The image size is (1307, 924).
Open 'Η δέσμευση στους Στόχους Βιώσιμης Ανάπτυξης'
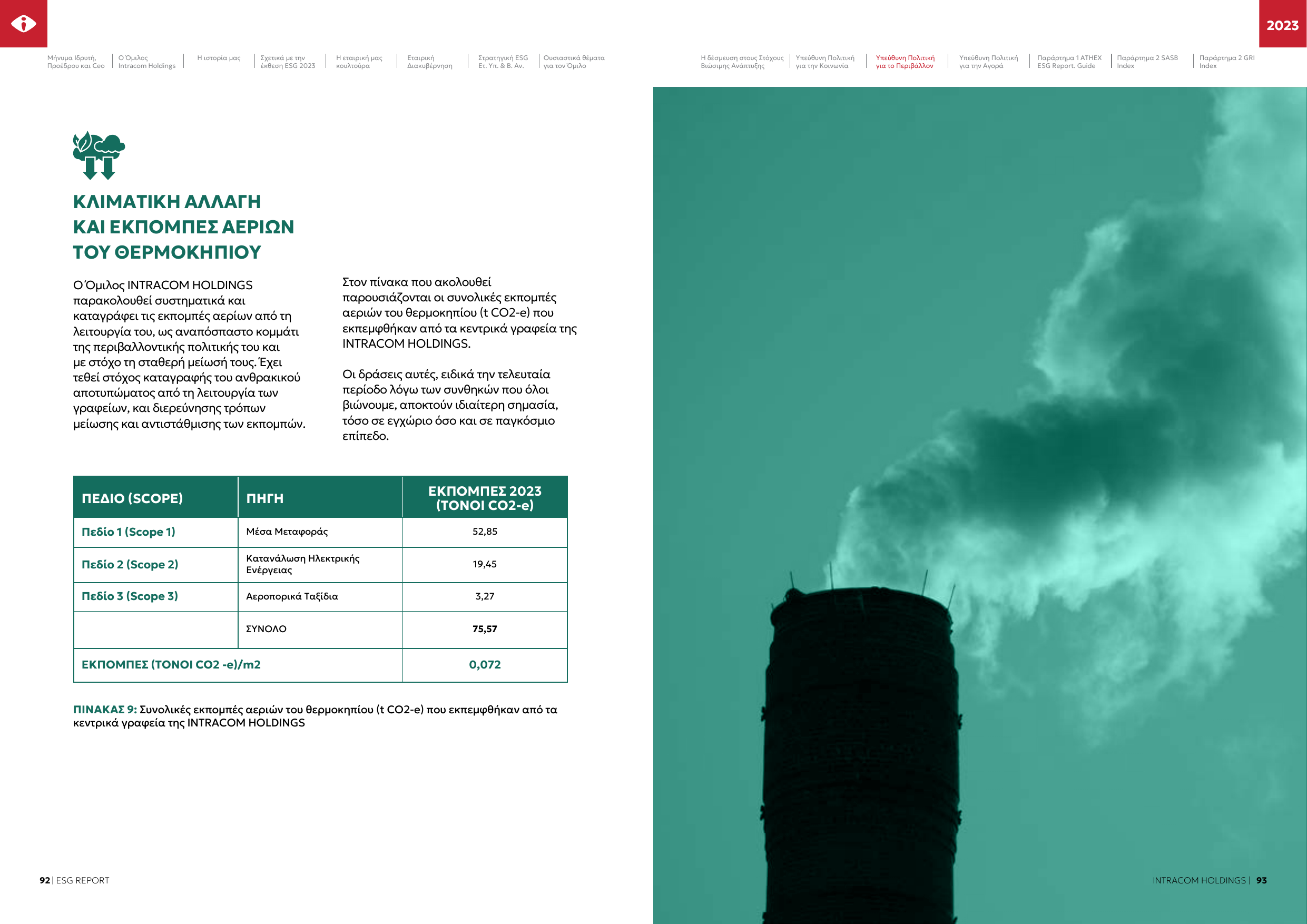pyautogui.click(x=742, y=62)
